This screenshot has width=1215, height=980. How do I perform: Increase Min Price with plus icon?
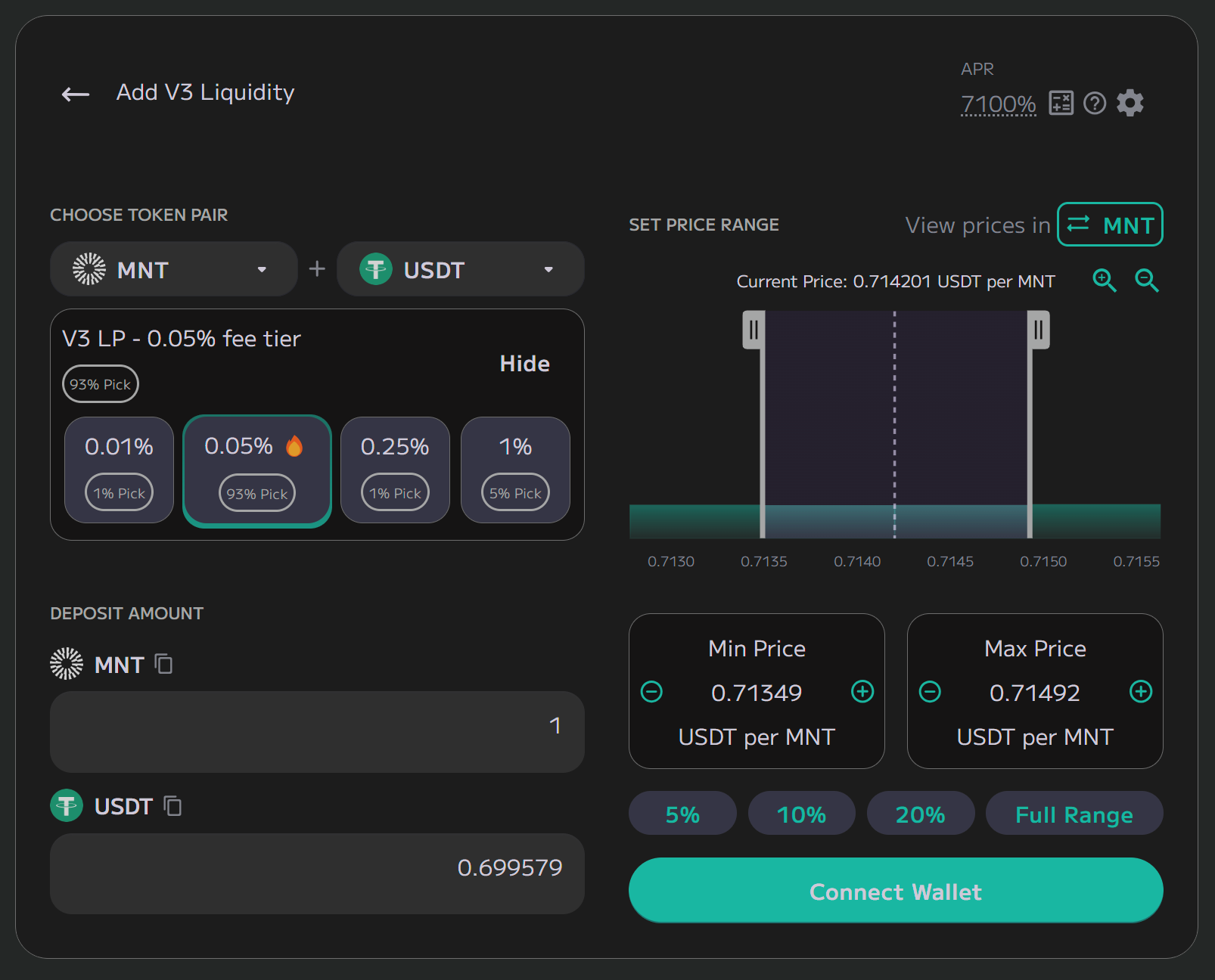(x=862, y=692)
